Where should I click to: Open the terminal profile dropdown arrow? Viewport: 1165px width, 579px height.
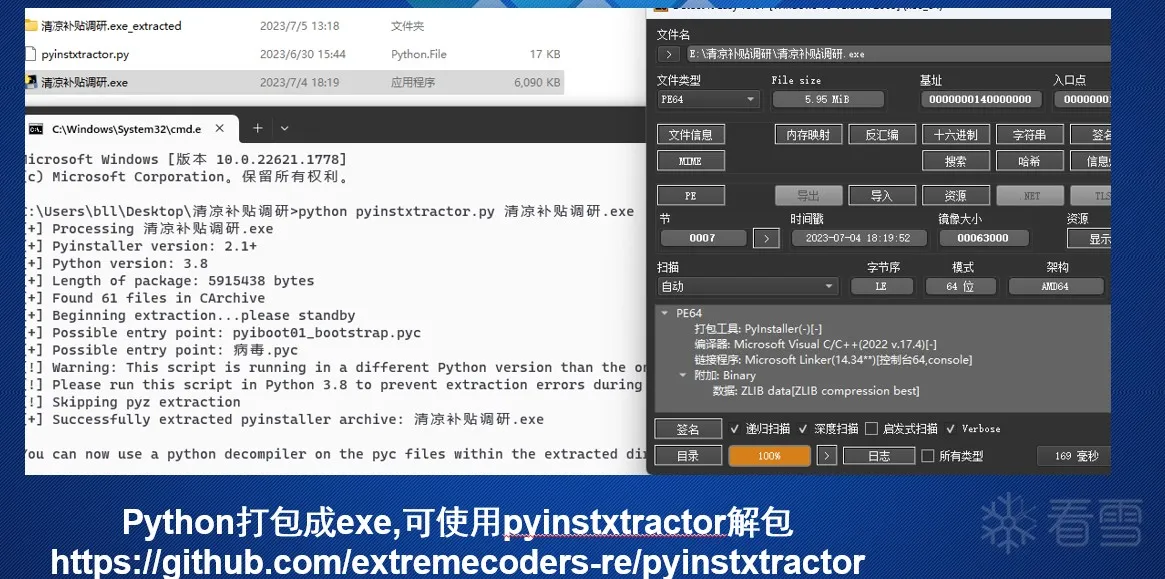tap(284, 129)
